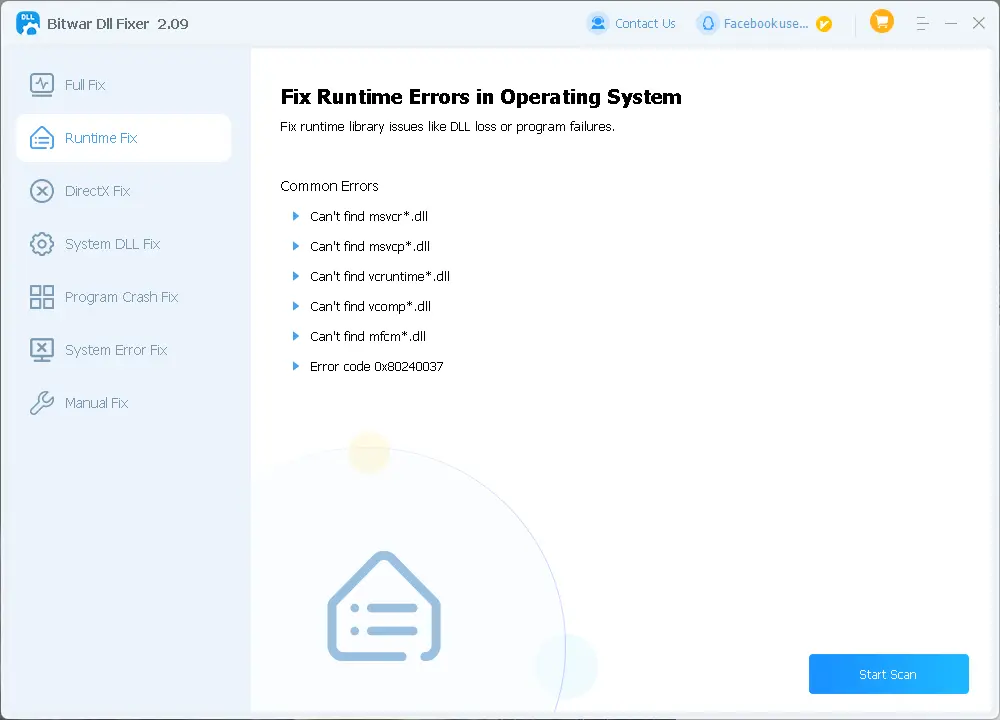Open the orange shopping cart
This screenshot has width=1000, height=720.
pyautogui.click(x=881, y=22)
